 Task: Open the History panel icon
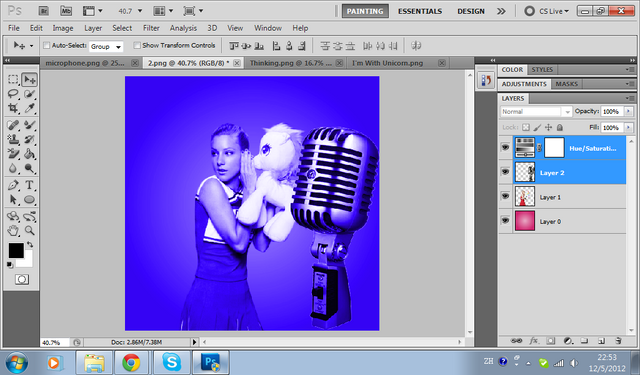(486, 80)
